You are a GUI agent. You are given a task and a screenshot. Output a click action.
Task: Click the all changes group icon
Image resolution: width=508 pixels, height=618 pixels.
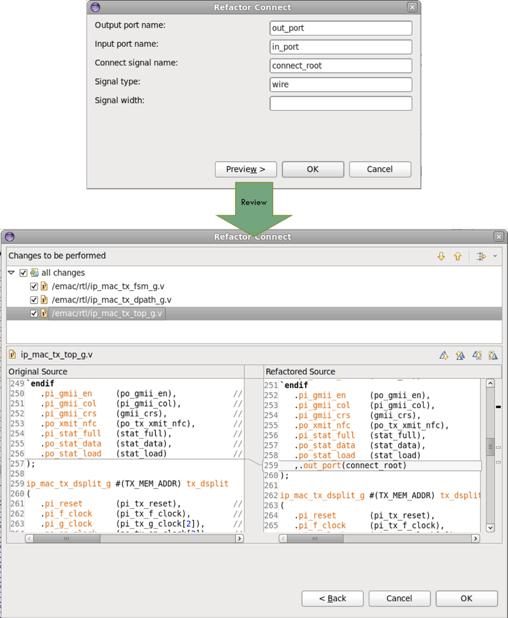(x=35, y=273)
